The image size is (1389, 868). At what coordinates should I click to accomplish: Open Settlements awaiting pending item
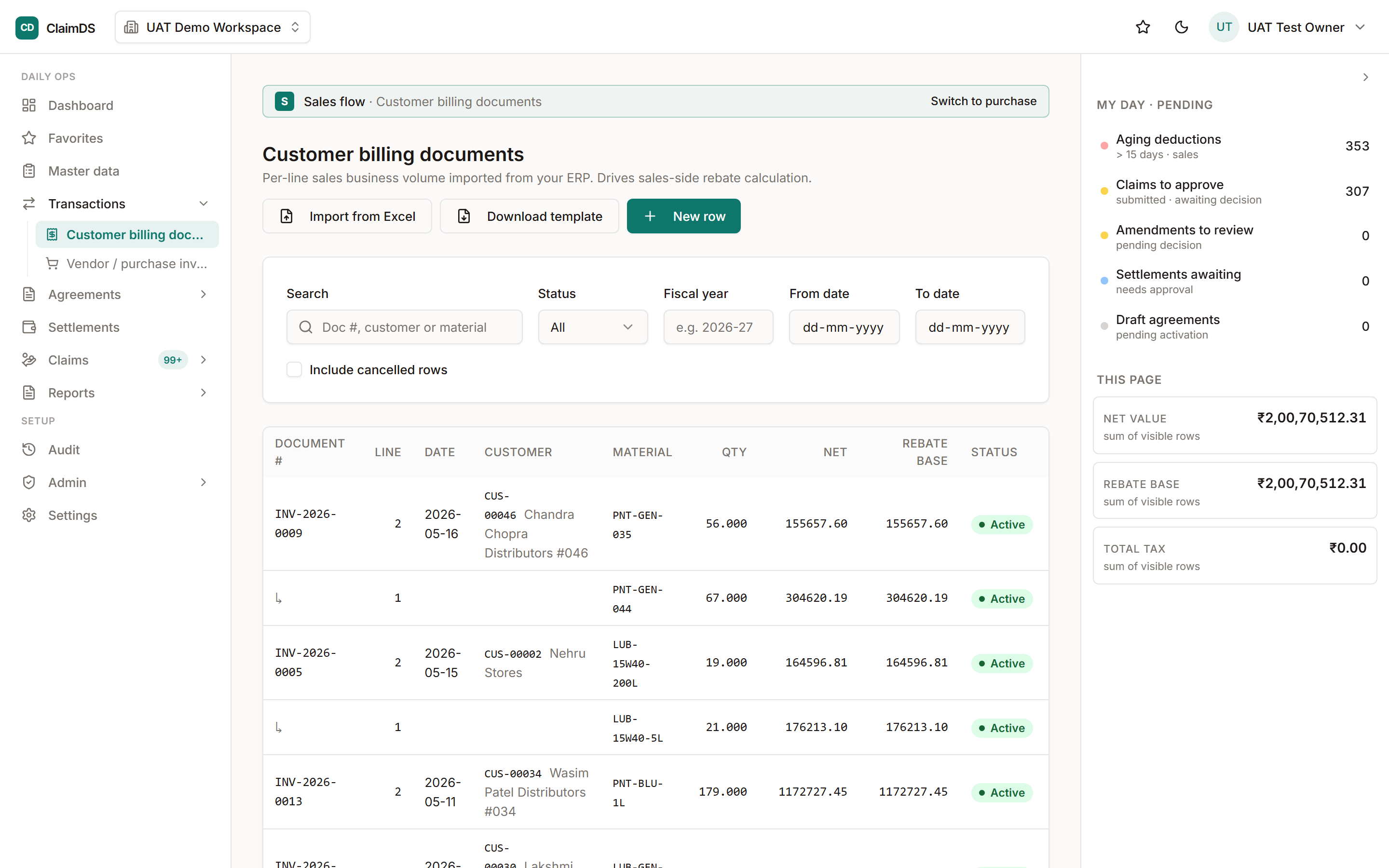tap(1235, 281)
